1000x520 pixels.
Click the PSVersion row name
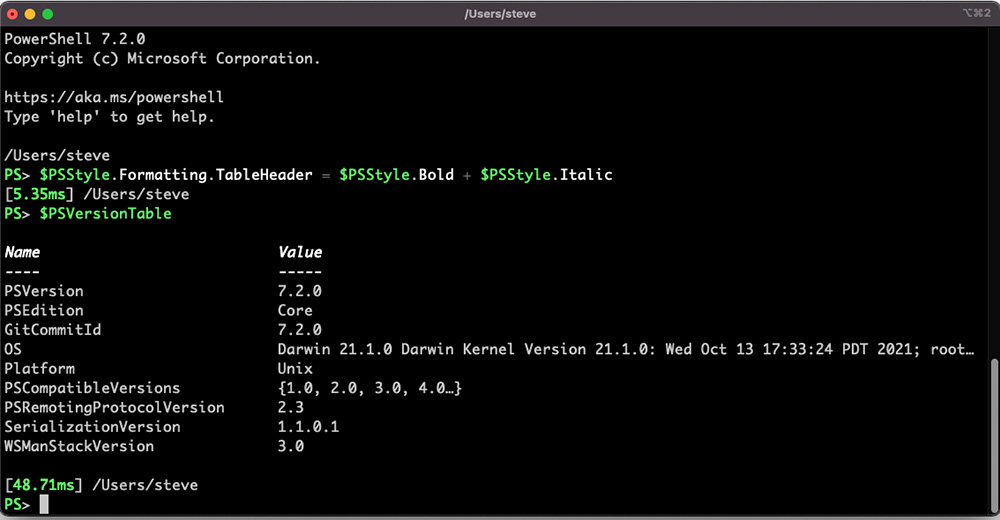[x=44, y=291]
